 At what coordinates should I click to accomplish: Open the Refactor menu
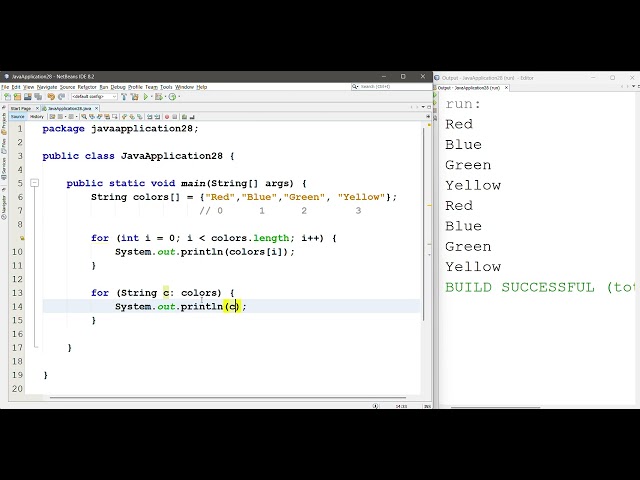[x=87, y=87]
